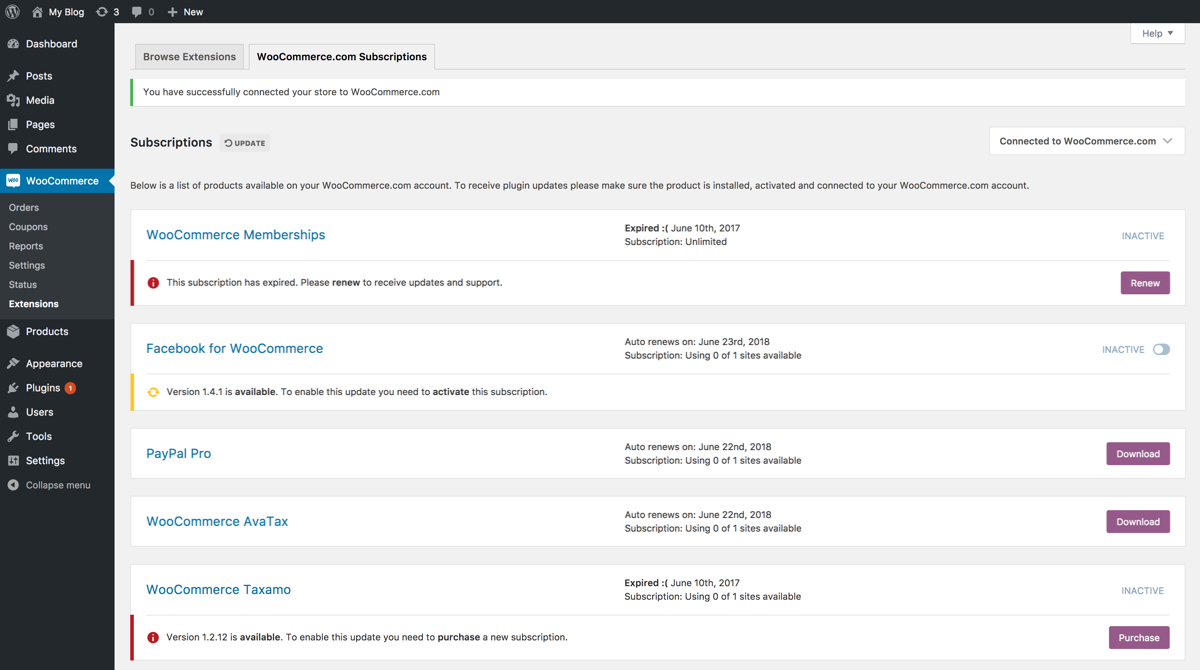Open the Connected to WooCommerce.com dropdown
Screen dimensions: 1200x670
pyautogui.click(x=1086, y=141)
